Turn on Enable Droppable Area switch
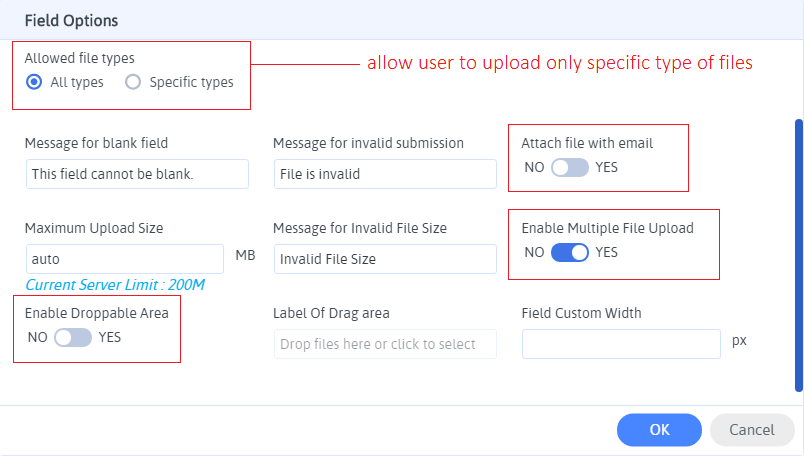This screenshot has width=804, height=456. click(73, 337)
